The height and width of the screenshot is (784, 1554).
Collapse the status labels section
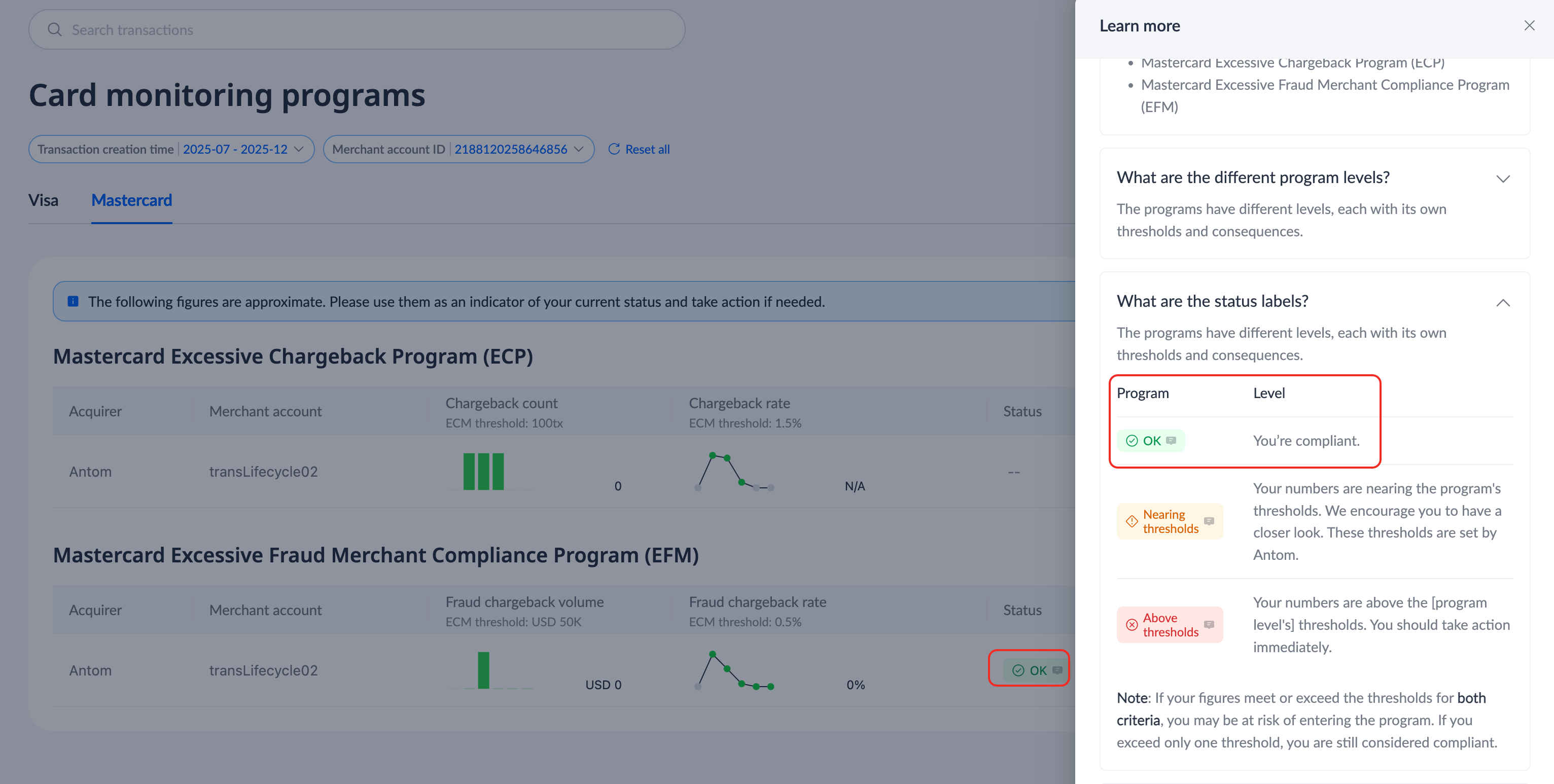point(1503,302)
